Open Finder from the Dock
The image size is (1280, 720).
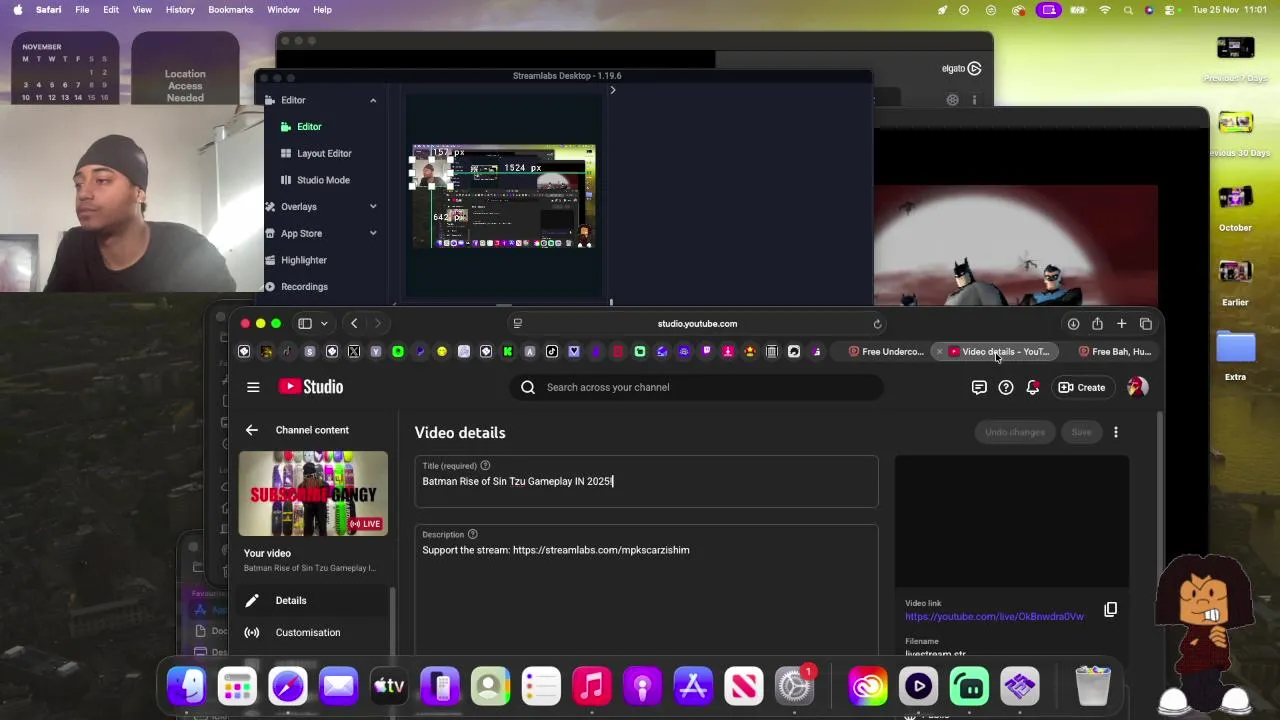coord(187,686)
